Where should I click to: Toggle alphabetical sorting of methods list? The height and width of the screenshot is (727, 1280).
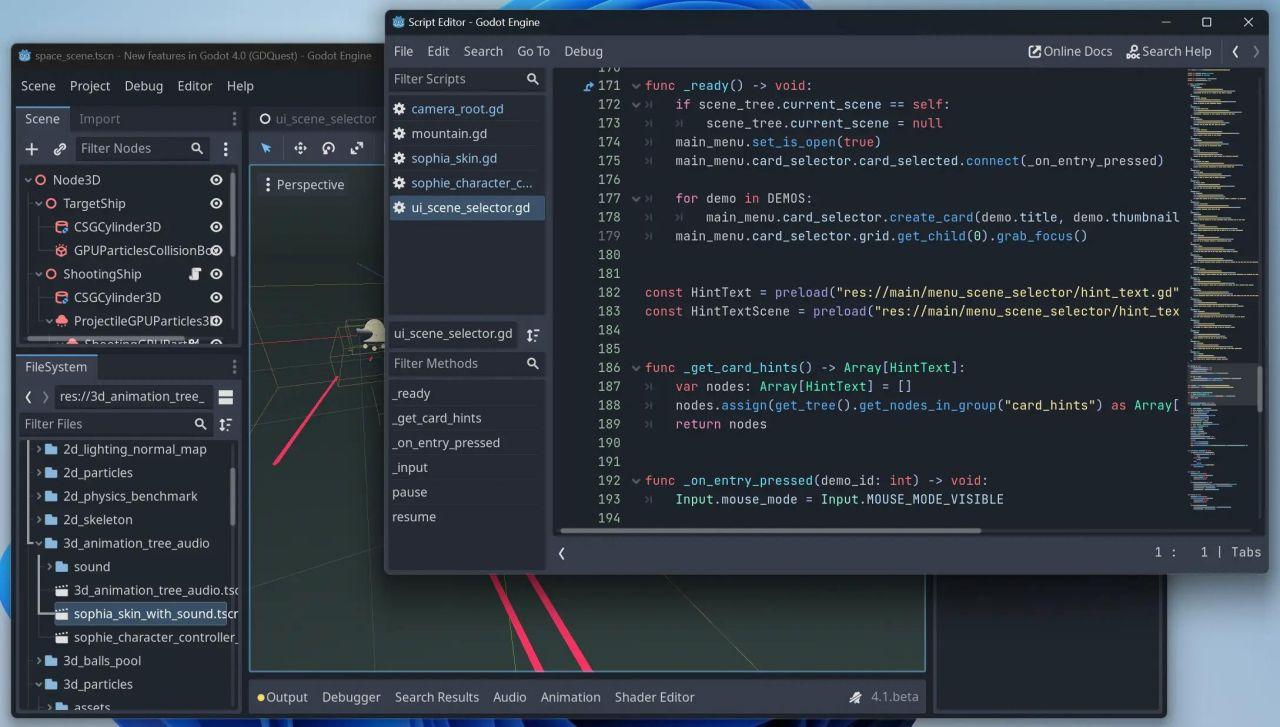pos(533,335)
